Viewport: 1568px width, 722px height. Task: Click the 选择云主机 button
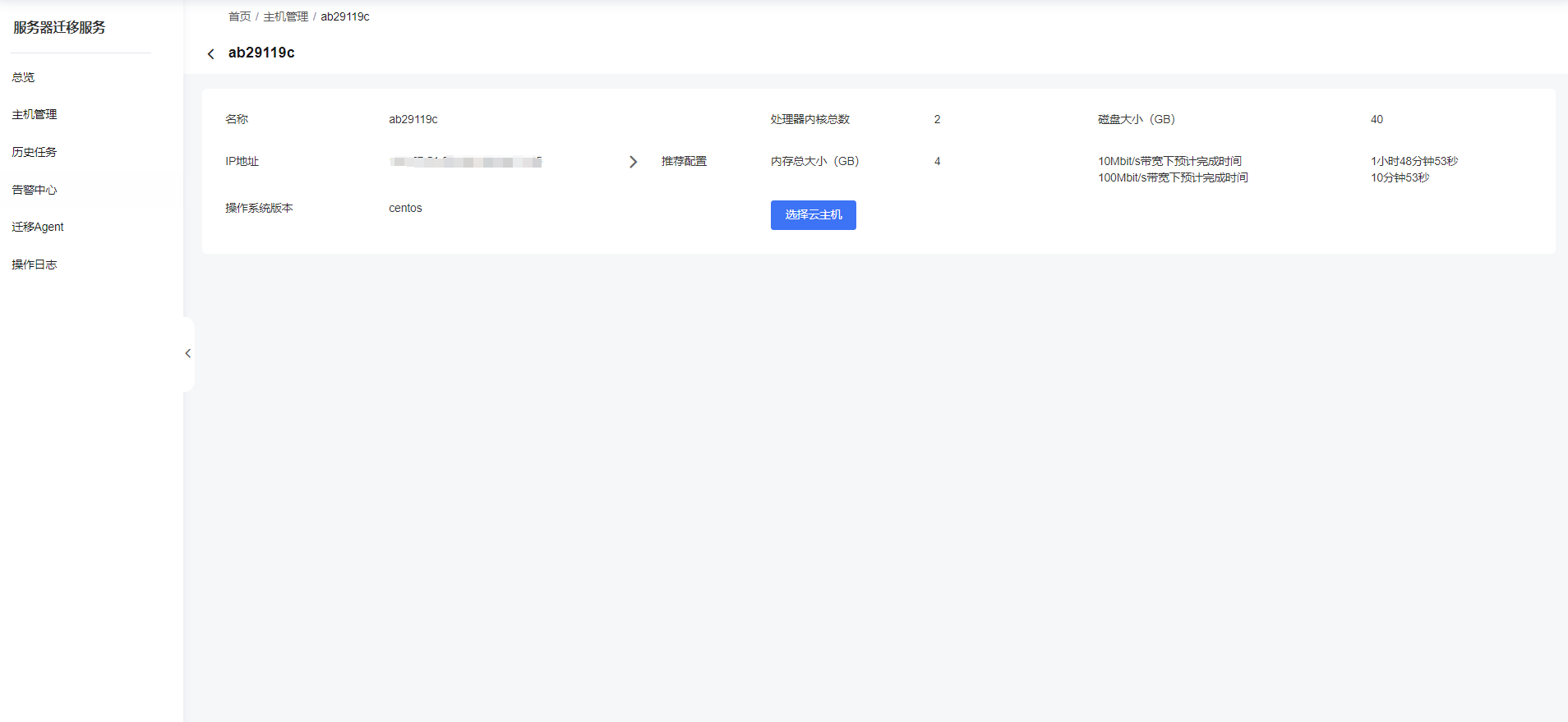(x=813, y=215)
